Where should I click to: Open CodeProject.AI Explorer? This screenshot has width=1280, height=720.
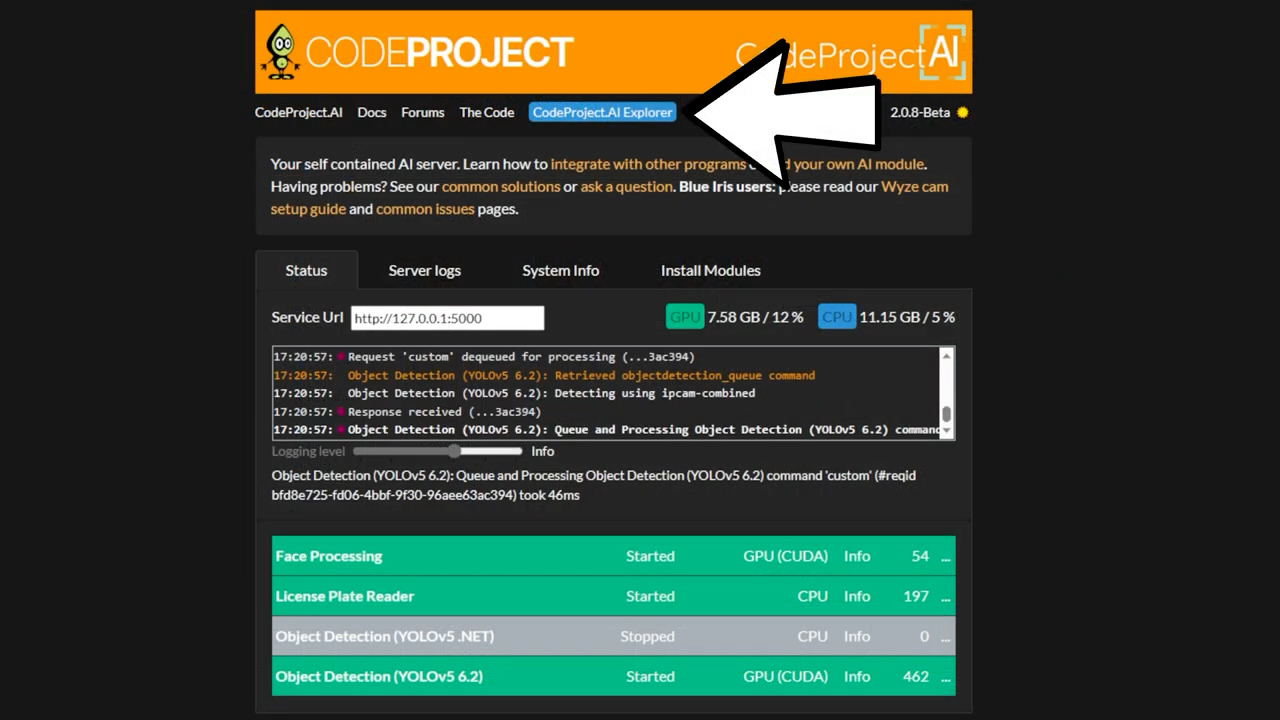pyautogui.click(x=602, y=112)
